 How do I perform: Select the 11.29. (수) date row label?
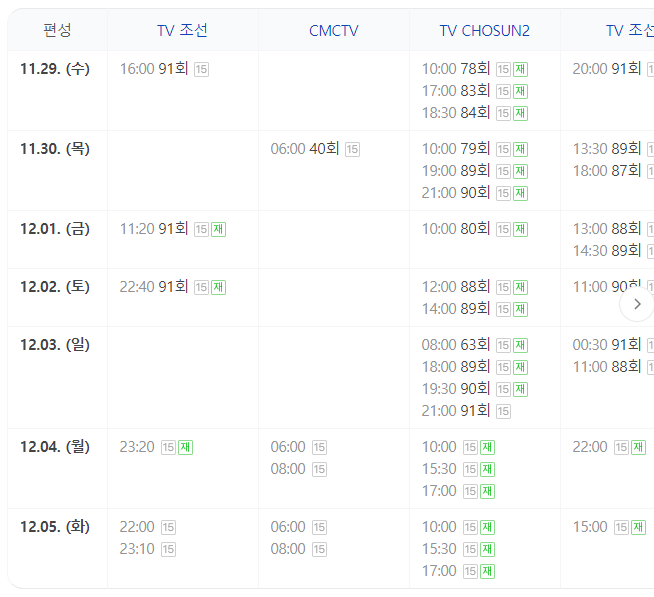(55, 69)
